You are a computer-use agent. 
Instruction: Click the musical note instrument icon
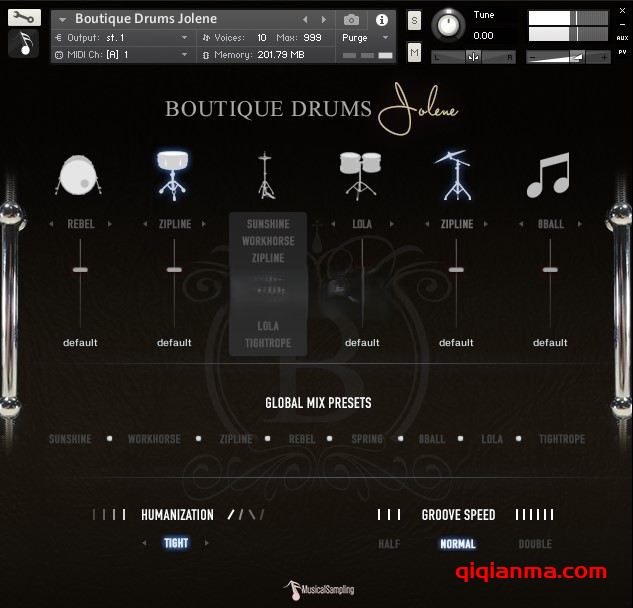pyautogui.click(x=23, y=43)
